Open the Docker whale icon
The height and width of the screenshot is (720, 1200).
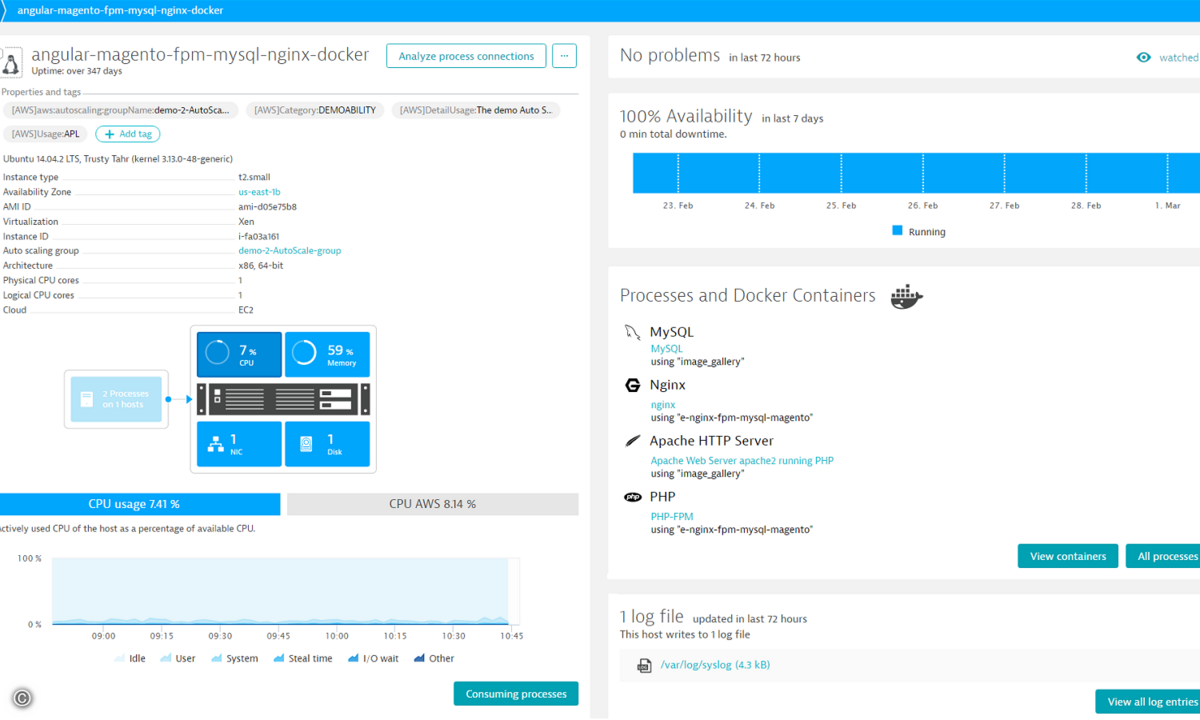tap(906, 296)
